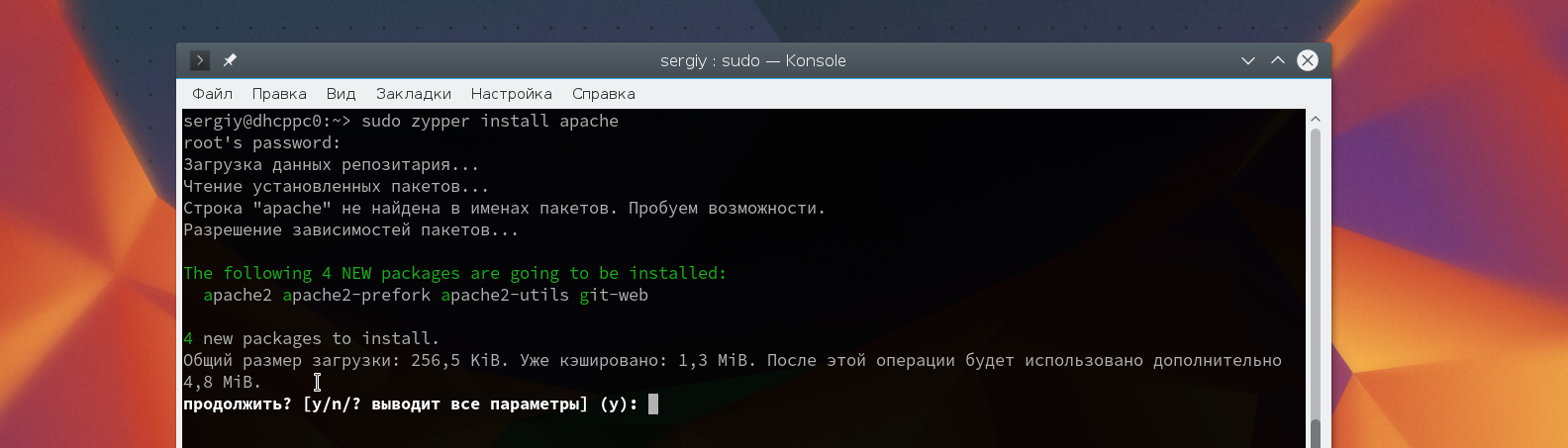Image resolution: width=1568 pixels, height=448 pixels.
Task: Click the scrollbar up arrow
Action: [x=1316, y=119]
